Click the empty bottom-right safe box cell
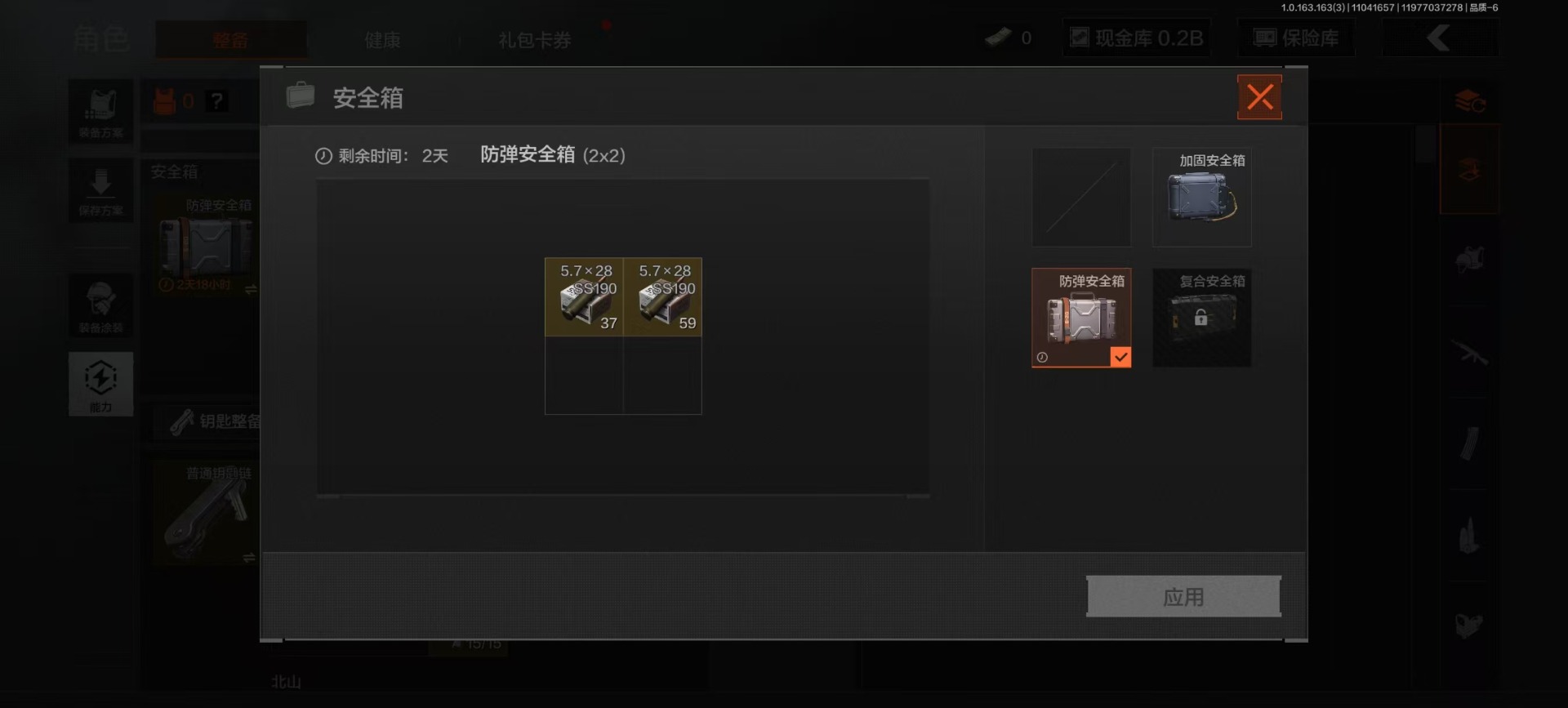This screenshot has height=708, width=1568. pos(662,375)
